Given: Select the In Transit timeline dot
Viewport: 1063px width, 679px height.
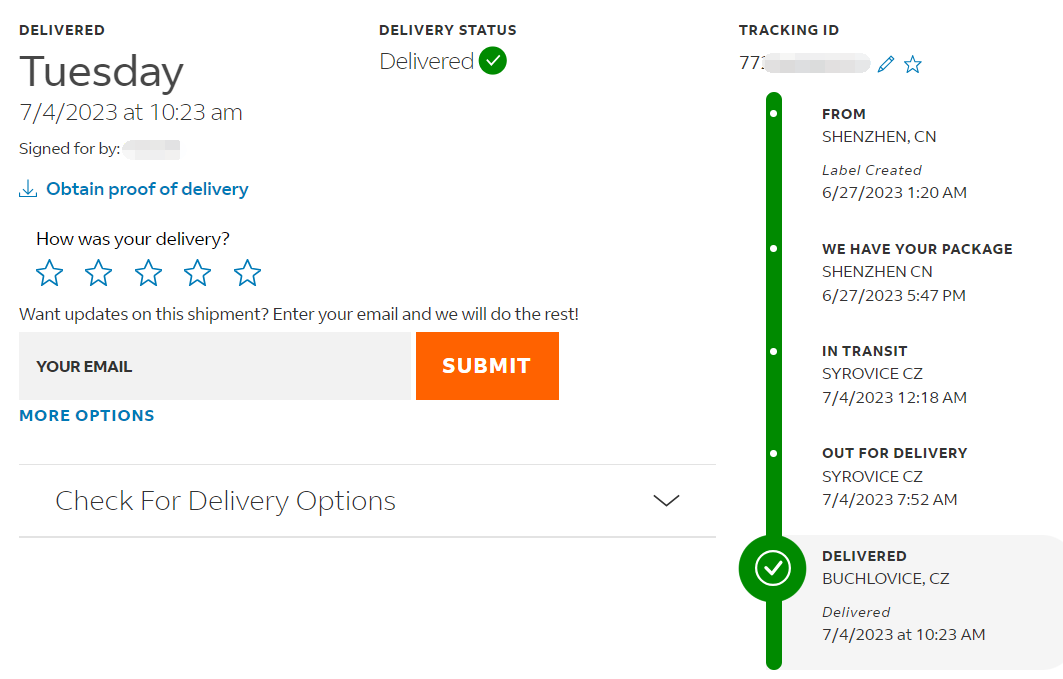Looking at the screenshot, I should click(x=774, y=351).
